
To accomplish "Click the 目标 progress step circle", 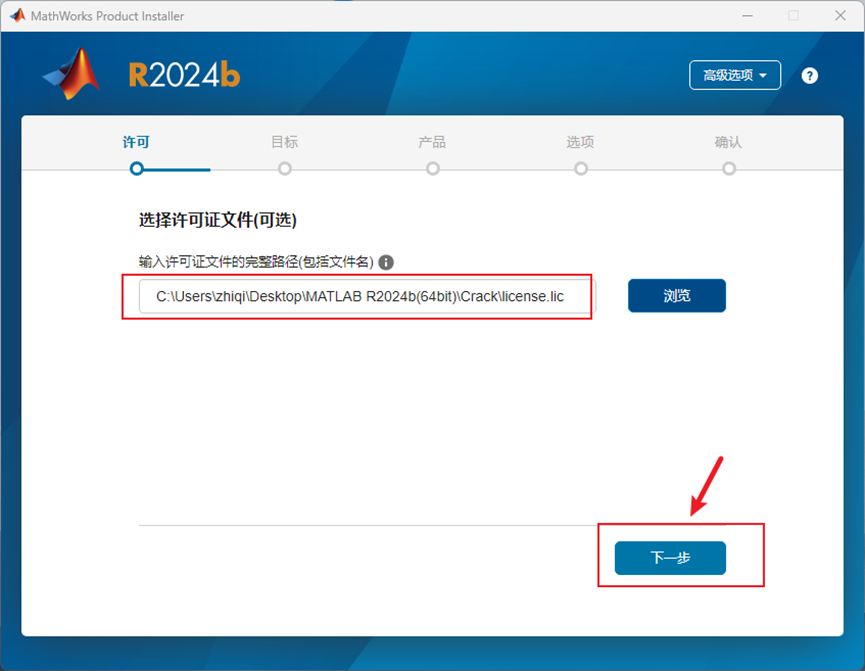I will pyautogui.click(x=285, y=169).
